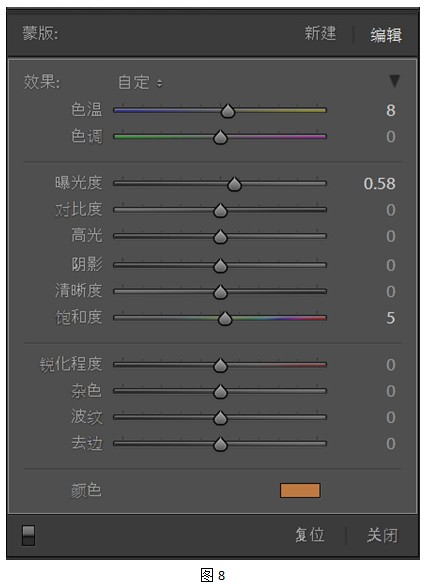Viewport: 426px width, 585px height.
Task: Click the 曝光度 value field 0.58
Action: [x=379, y=184]
